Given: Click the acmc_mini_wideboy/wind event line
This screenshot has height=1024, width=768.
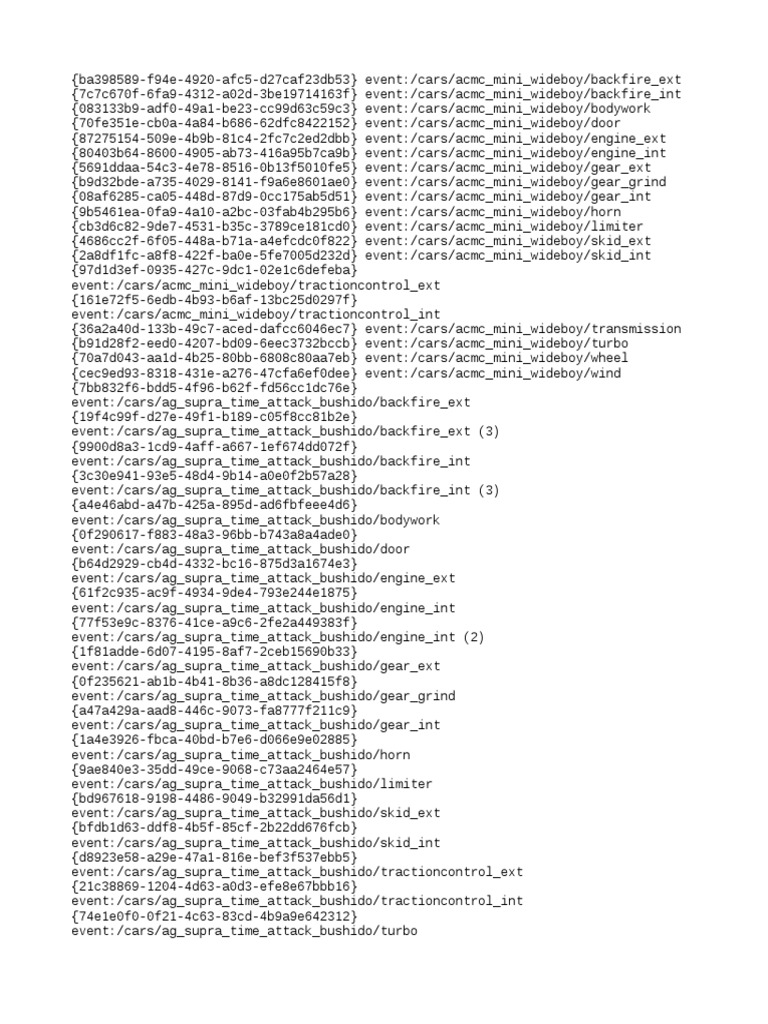Looking at the screenshot, I should 492,373.
